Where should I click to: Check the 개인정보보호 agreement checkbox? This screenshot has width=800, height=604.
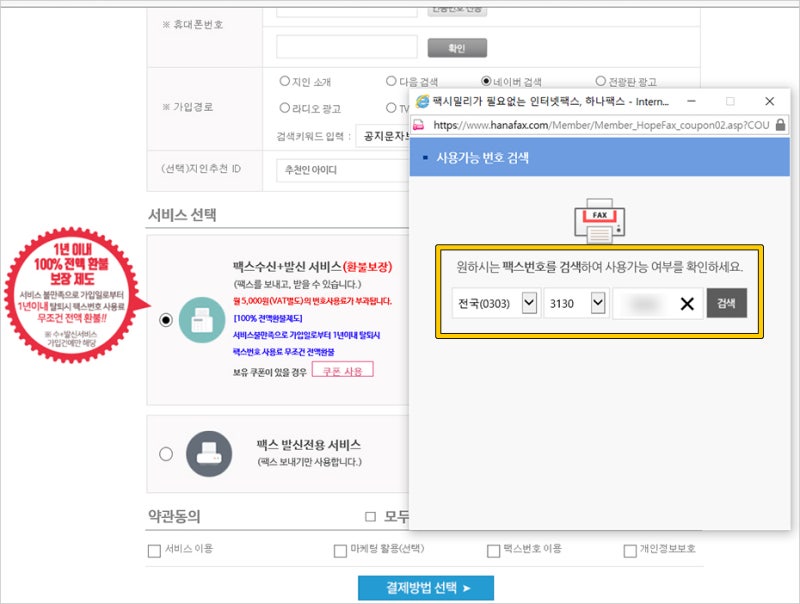(x=629, y=551)
